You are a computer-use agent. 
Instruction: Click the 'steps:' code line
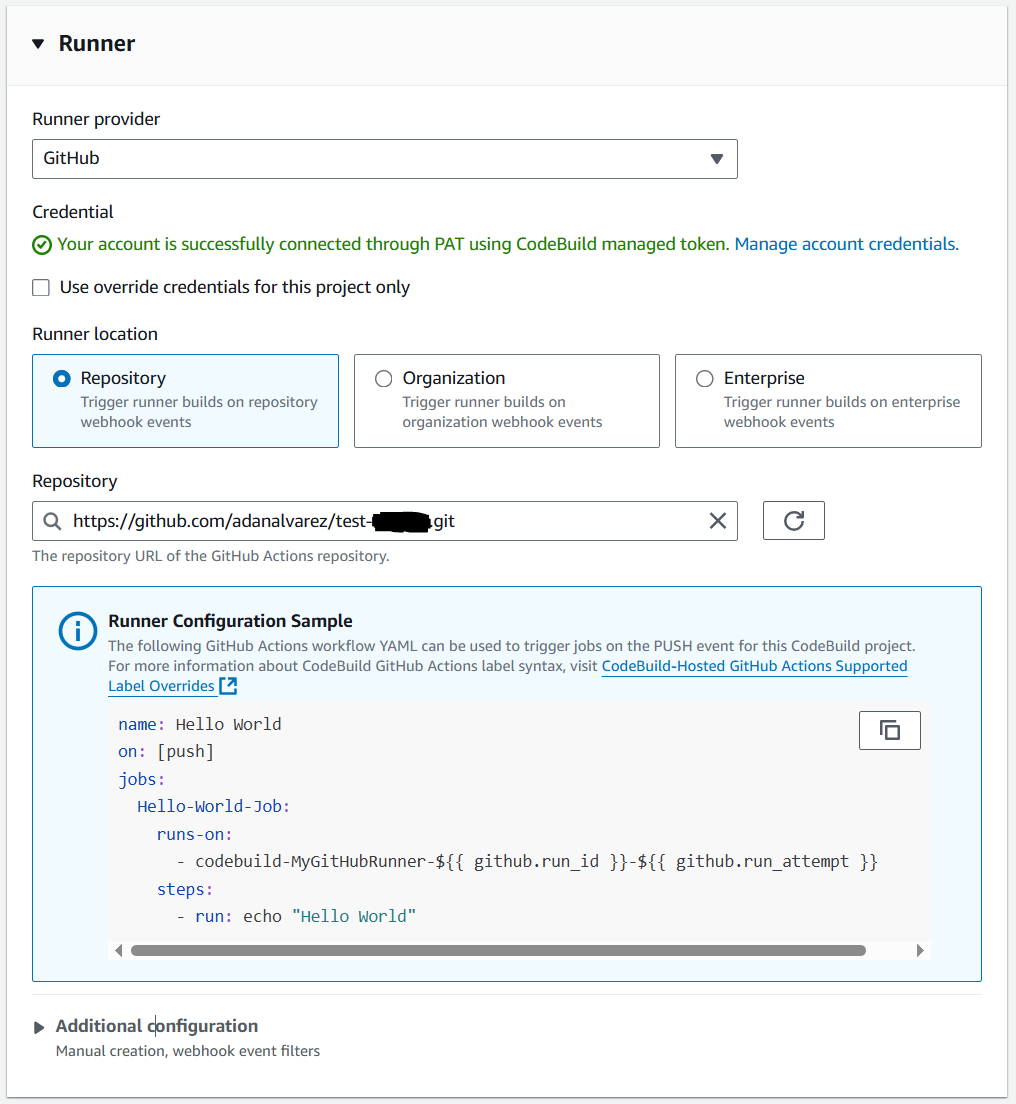tap(184, 889)
